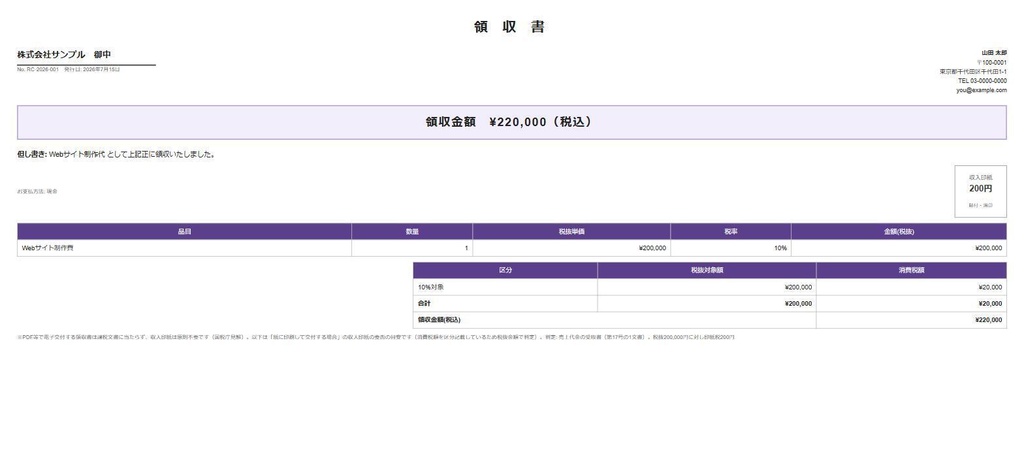The height and width of the screenshot is (456, 1024).
Task: Click the 品目 column header
Action: pos(184,232)
